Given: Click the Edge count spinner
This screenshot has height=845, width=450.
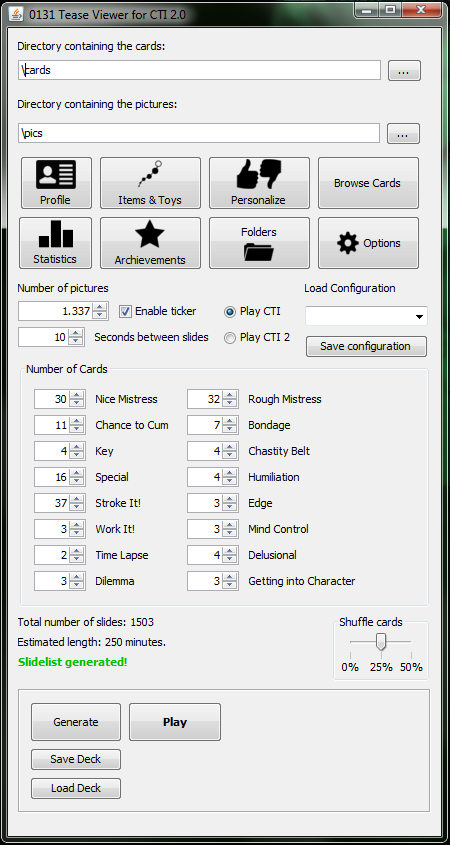Looking at the screenshot, I should pyautogui.click(x=213, y=503).
